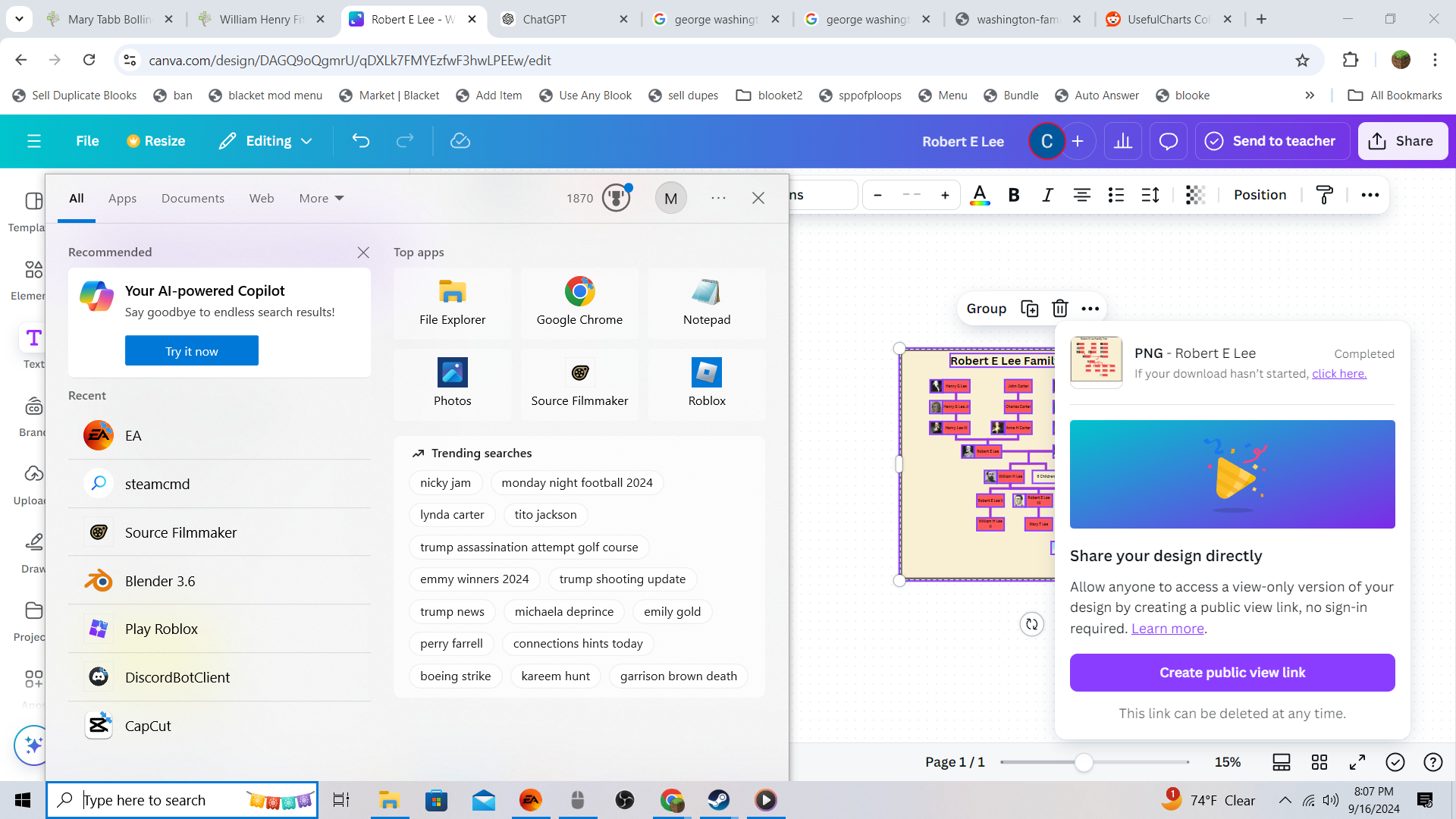The width and height of the screenshot is (1456, 819).
Task: Open text color picker
Action: click(x=980, y=195)
